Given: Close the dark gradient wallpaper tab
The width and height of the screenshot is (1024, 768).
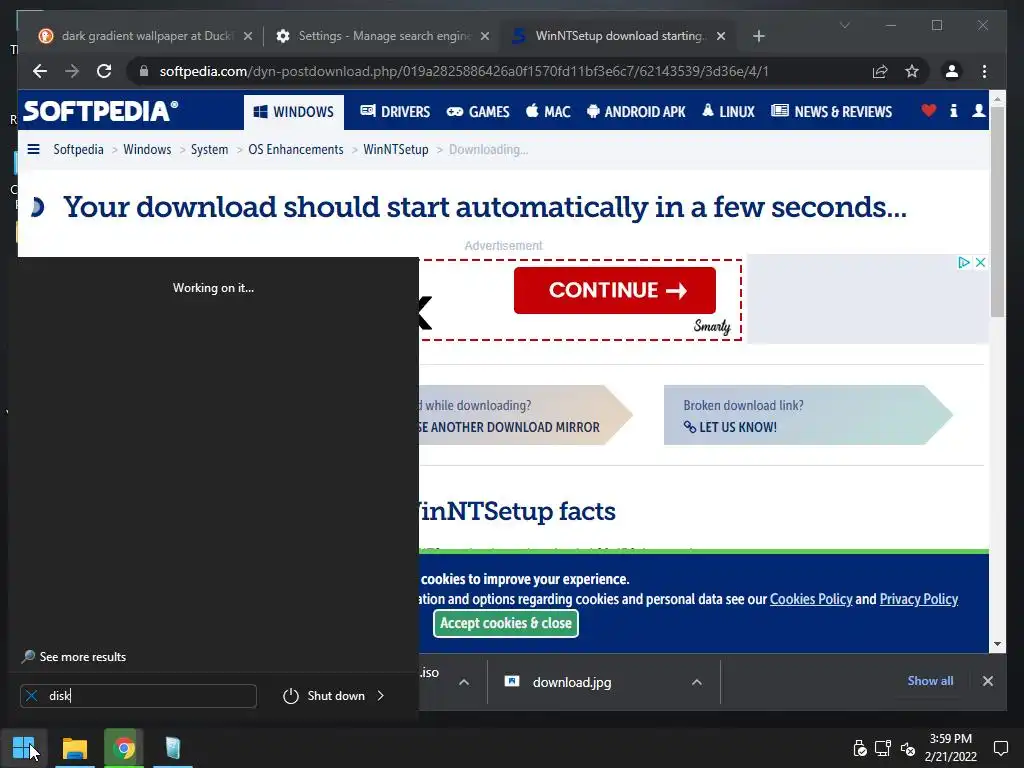Looking at the screenshot, I should (248, 36).
